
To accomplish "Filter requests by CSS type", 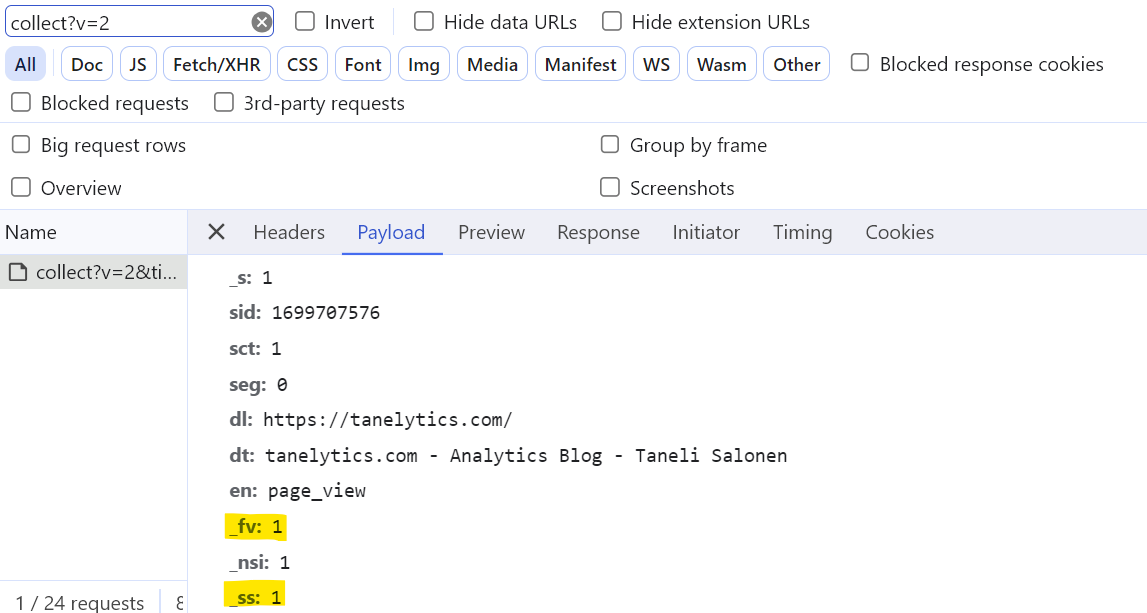I will [x=303, y=64].
